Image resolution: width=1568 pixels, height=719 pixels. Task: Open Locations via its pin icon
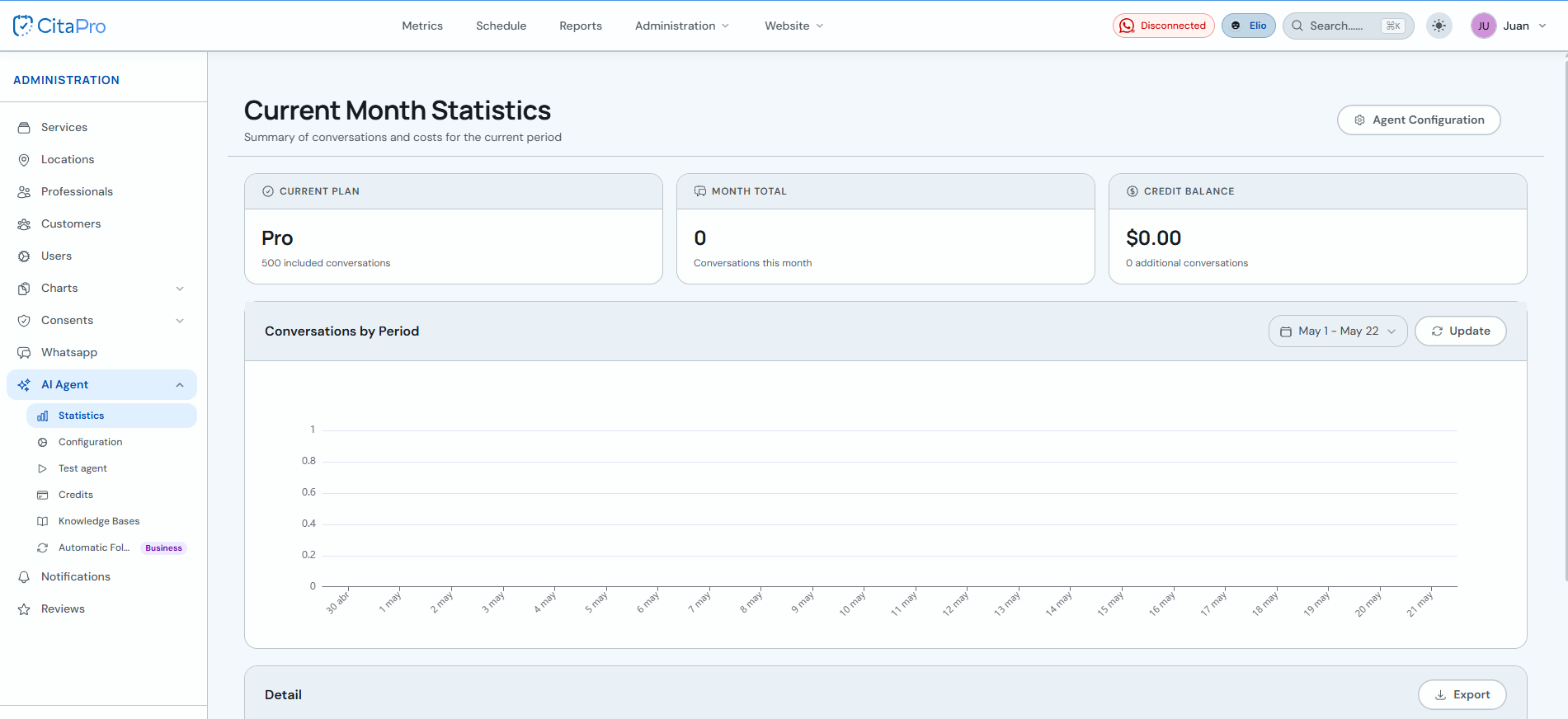[x=24, y=160]
